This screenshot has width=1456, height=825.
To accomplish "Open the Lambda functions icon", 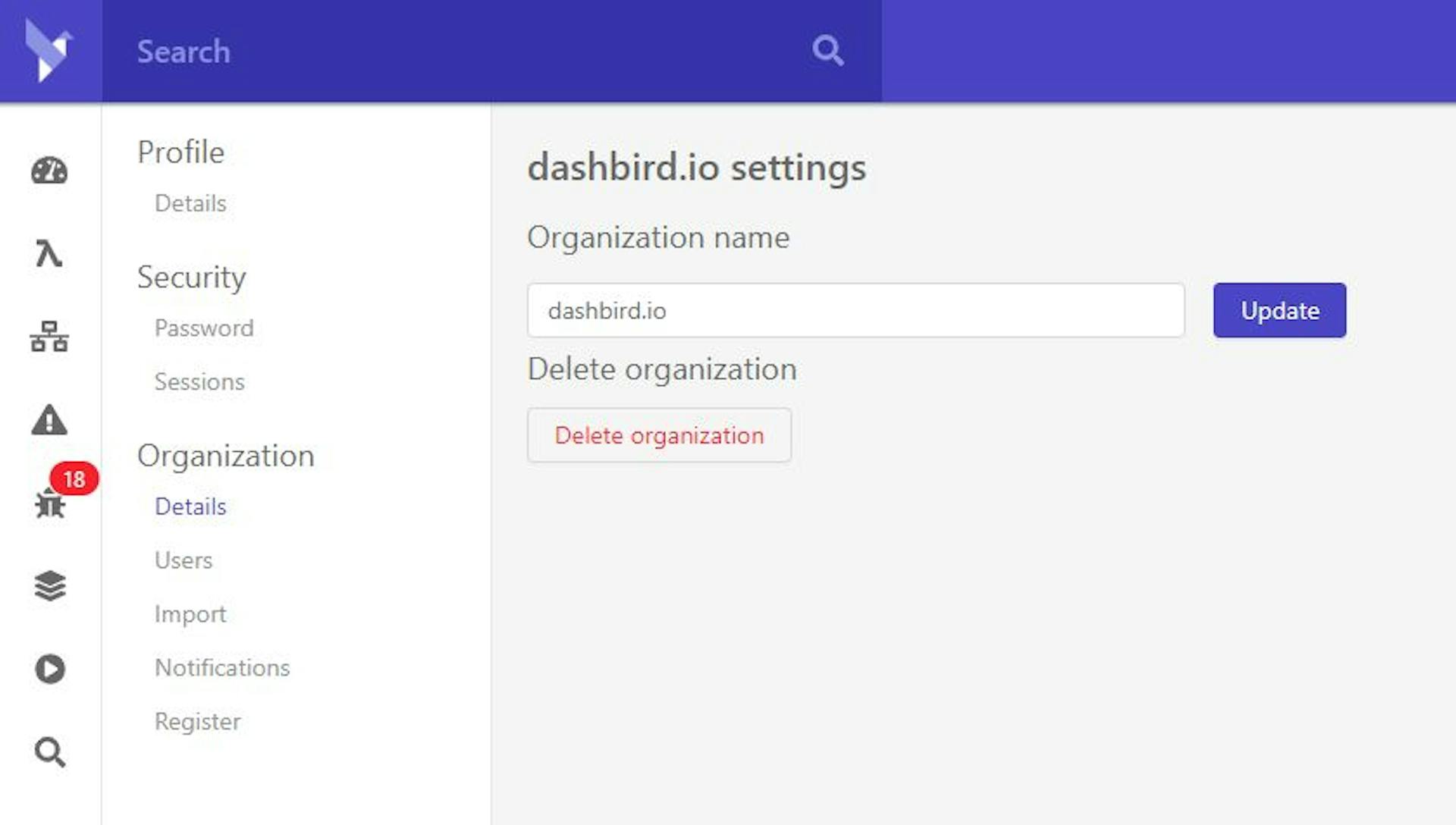I will click(x=49, y=254).
